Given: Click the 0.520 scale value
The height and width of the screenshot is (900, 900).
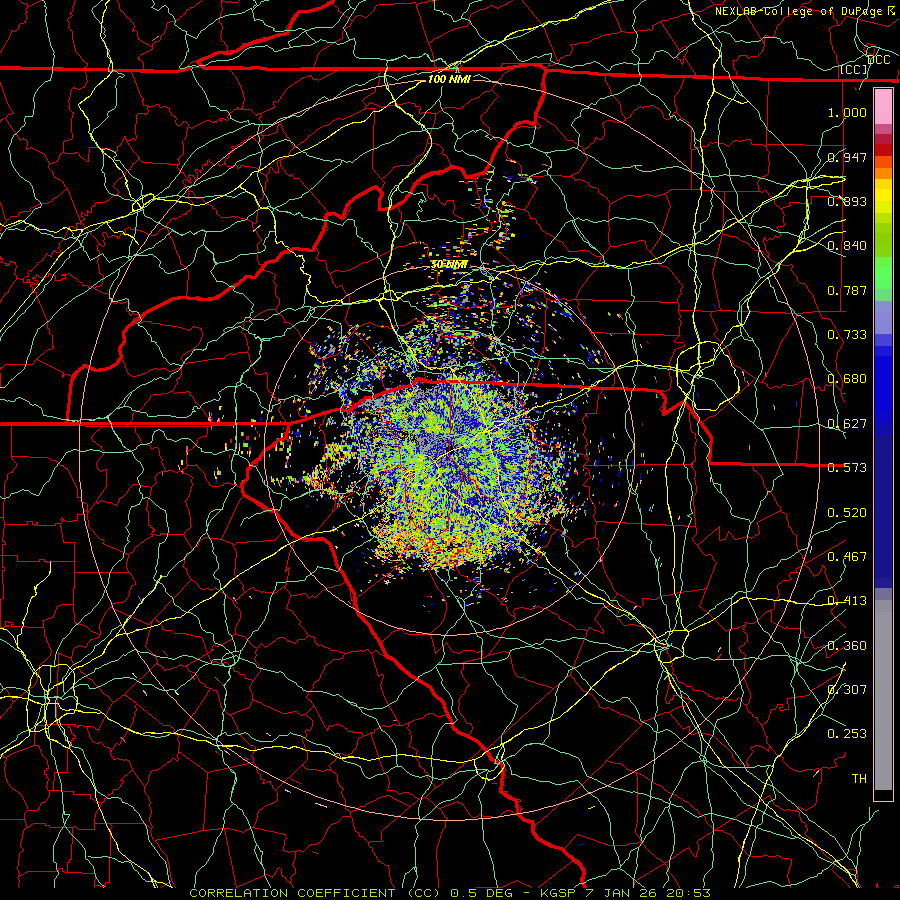Looking at the screenshot, I should pos(847,513).
